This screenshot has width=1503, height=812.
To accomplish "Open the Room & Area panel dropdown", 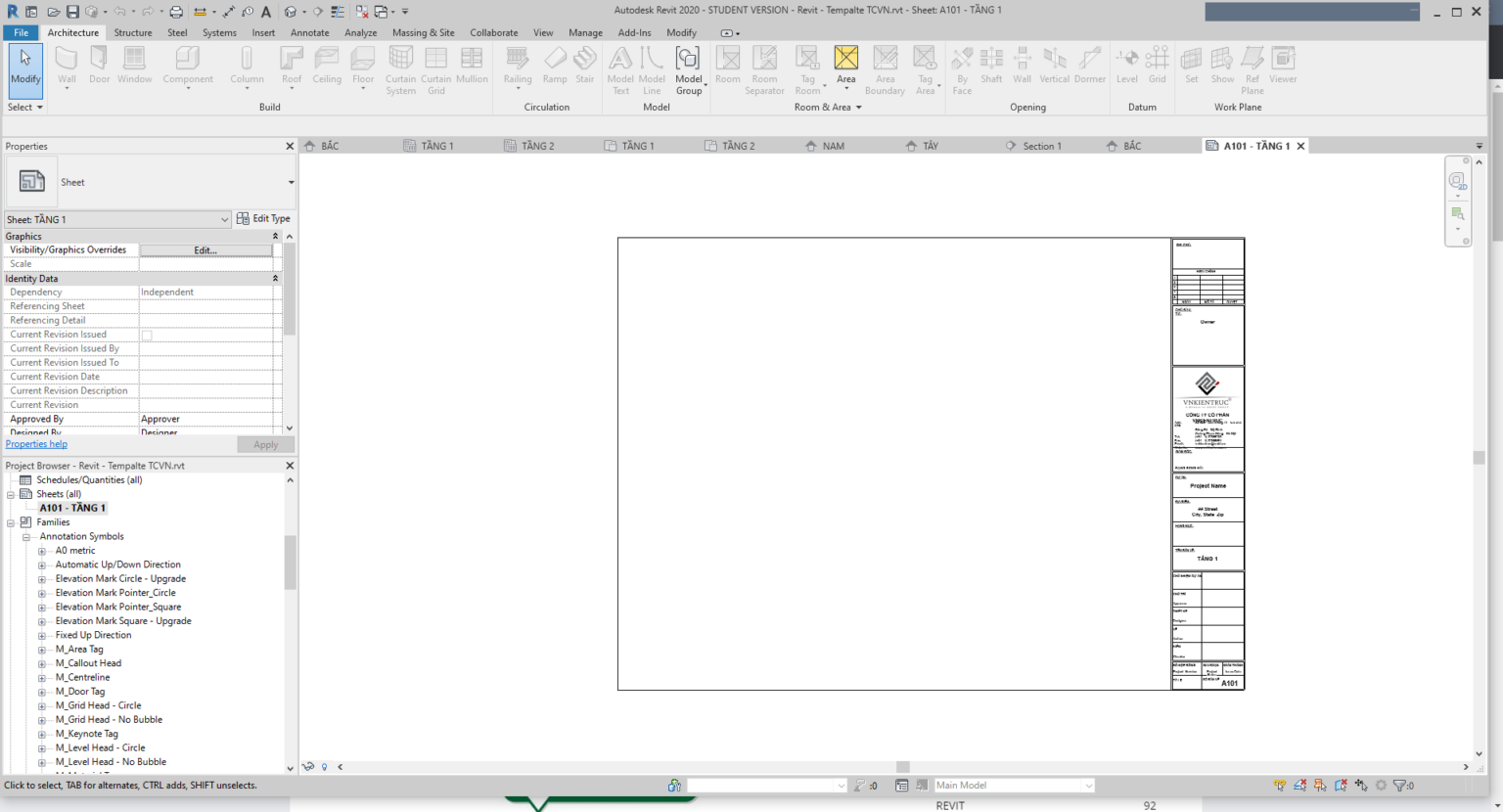I will [857, 107].
